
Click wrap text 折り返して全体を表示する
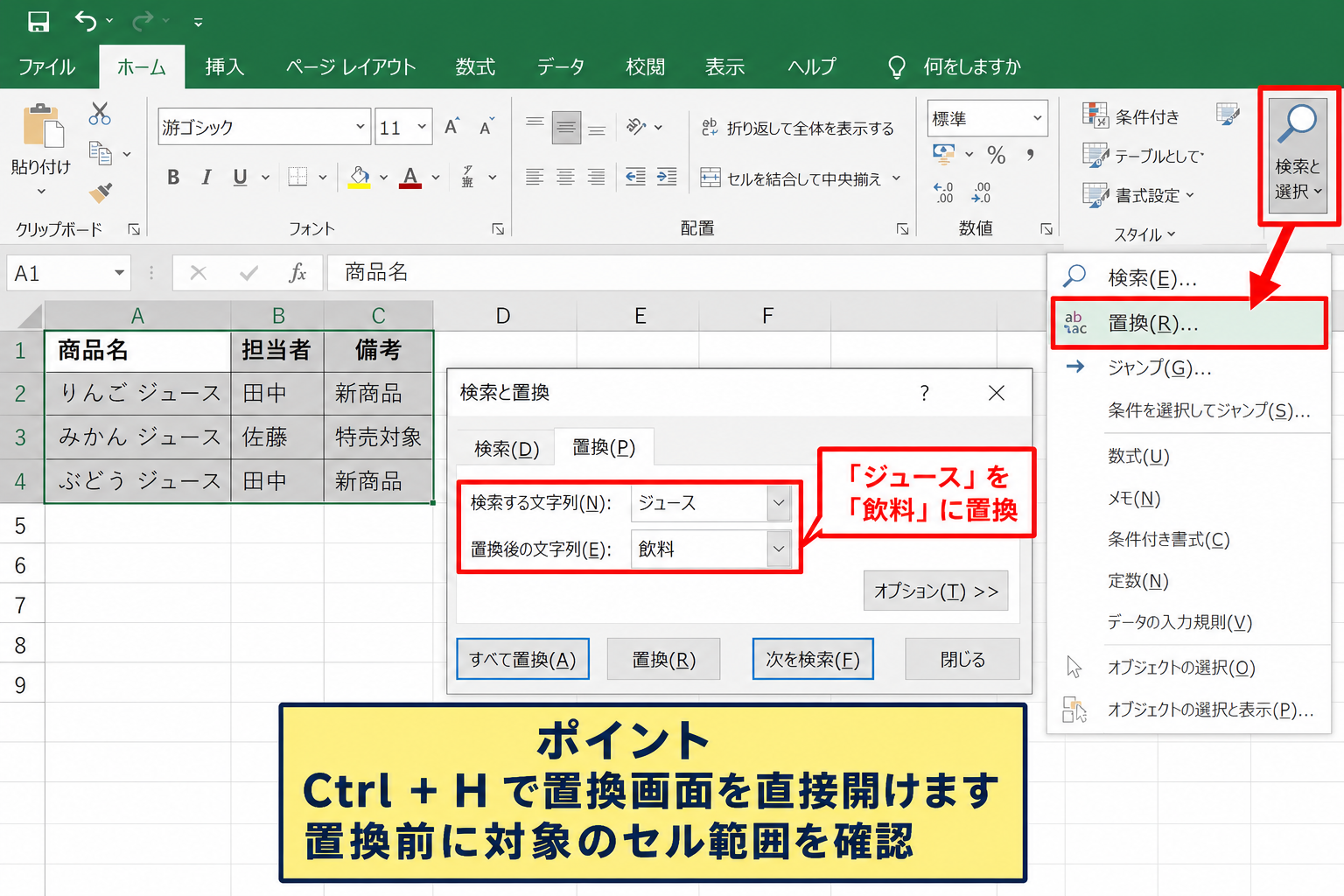pos(798,128)
